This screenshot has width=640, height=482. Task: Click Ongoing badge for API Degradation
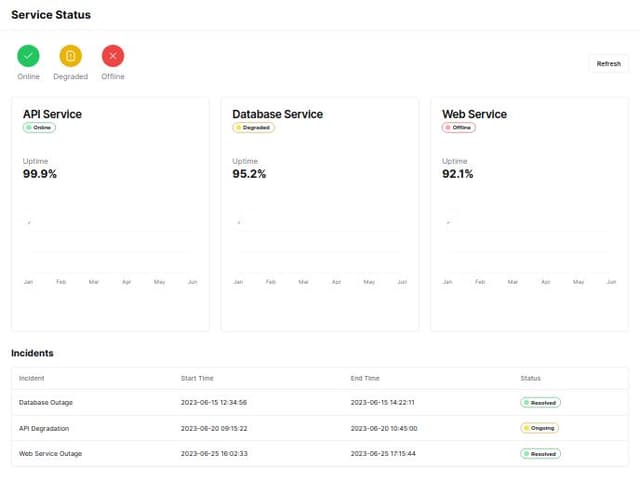(539, 428)
